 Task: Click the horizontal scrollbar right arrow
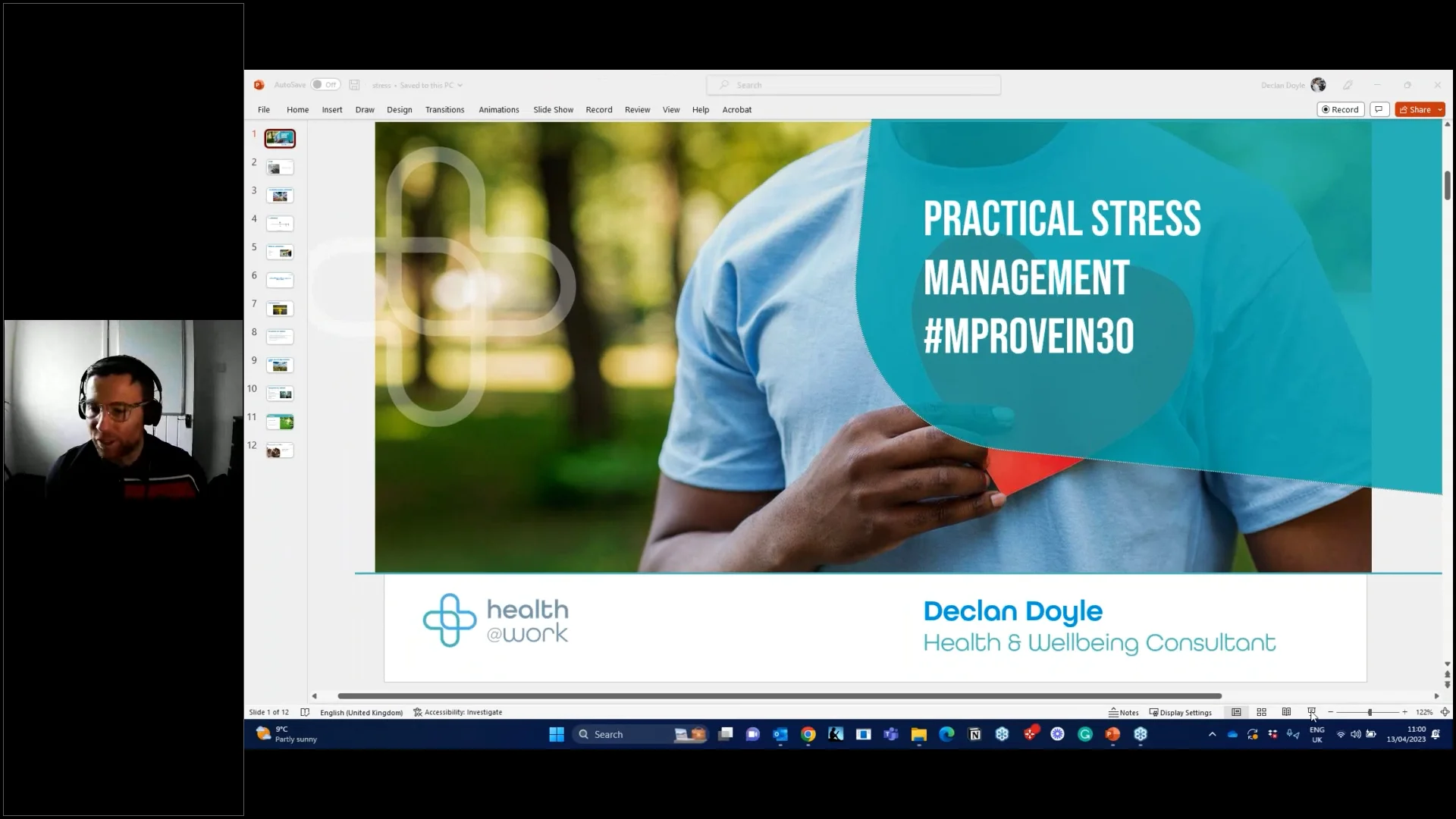click(x=1436, y=695)
